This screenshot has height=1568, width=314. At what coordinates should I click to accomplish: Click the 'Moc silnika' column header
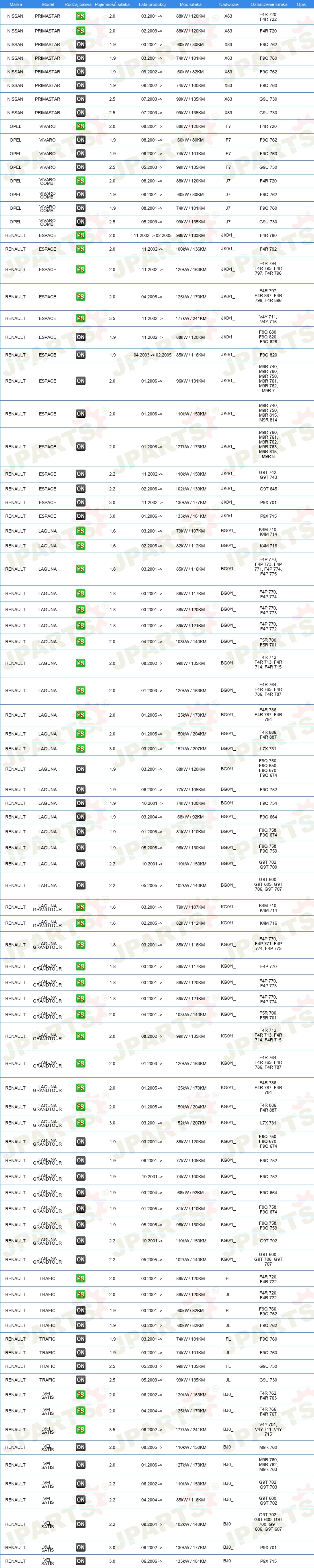[x=191, y=4]
